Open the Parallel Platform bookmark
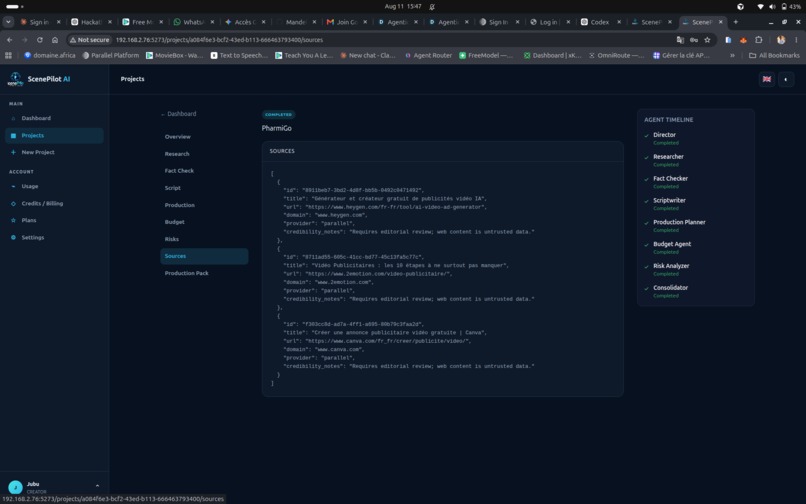The image size is (806, 504). [x=111, y=56]
